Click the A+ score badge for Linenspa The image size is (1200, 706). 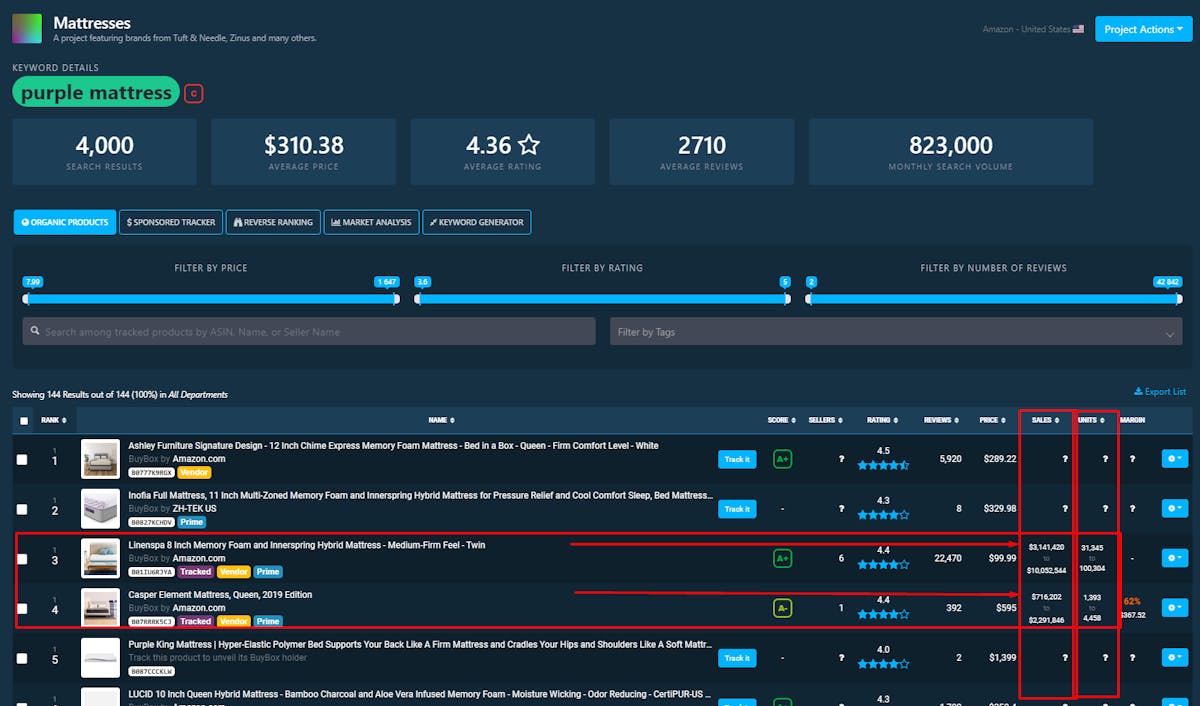click(x=782, y=558)
